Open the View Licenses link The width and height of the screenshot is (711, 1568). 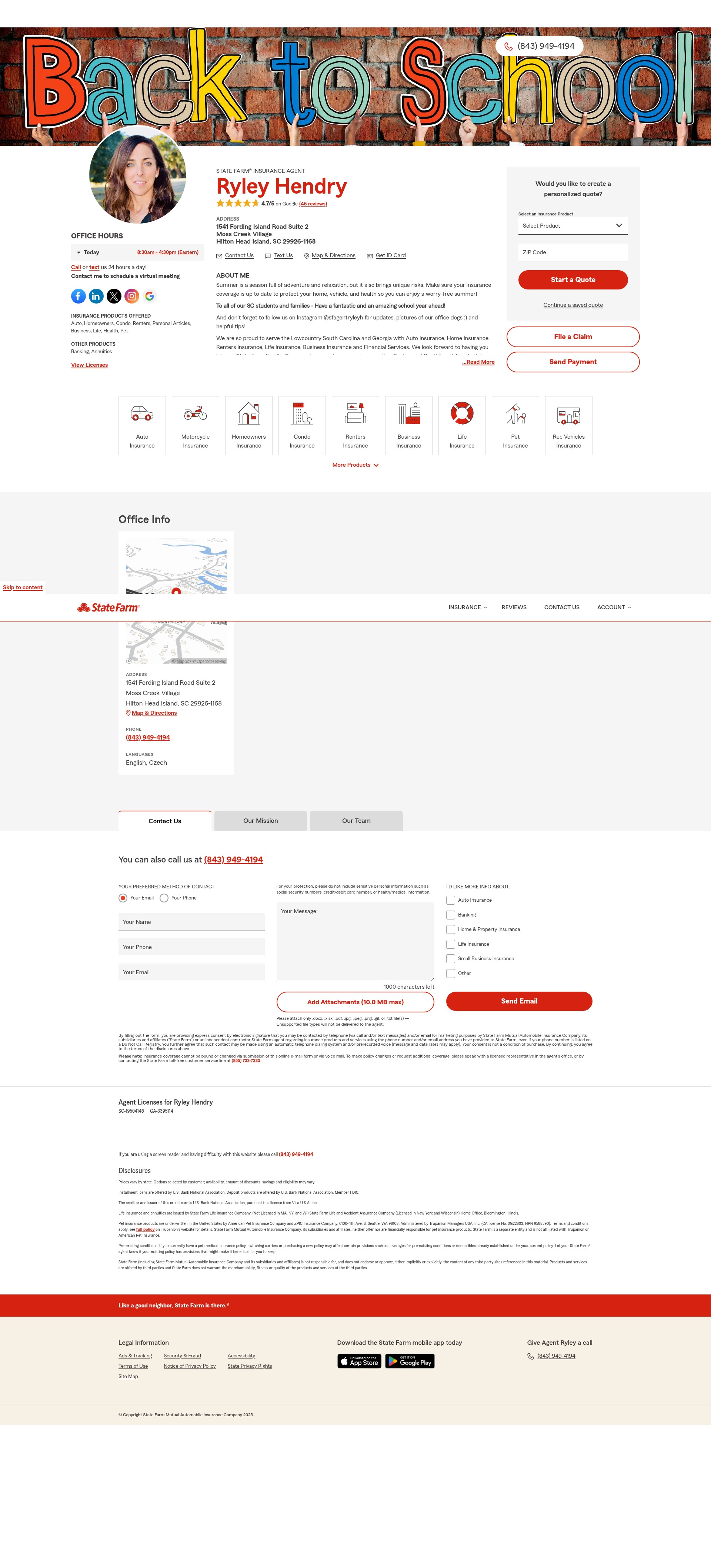tap(90, 365)
